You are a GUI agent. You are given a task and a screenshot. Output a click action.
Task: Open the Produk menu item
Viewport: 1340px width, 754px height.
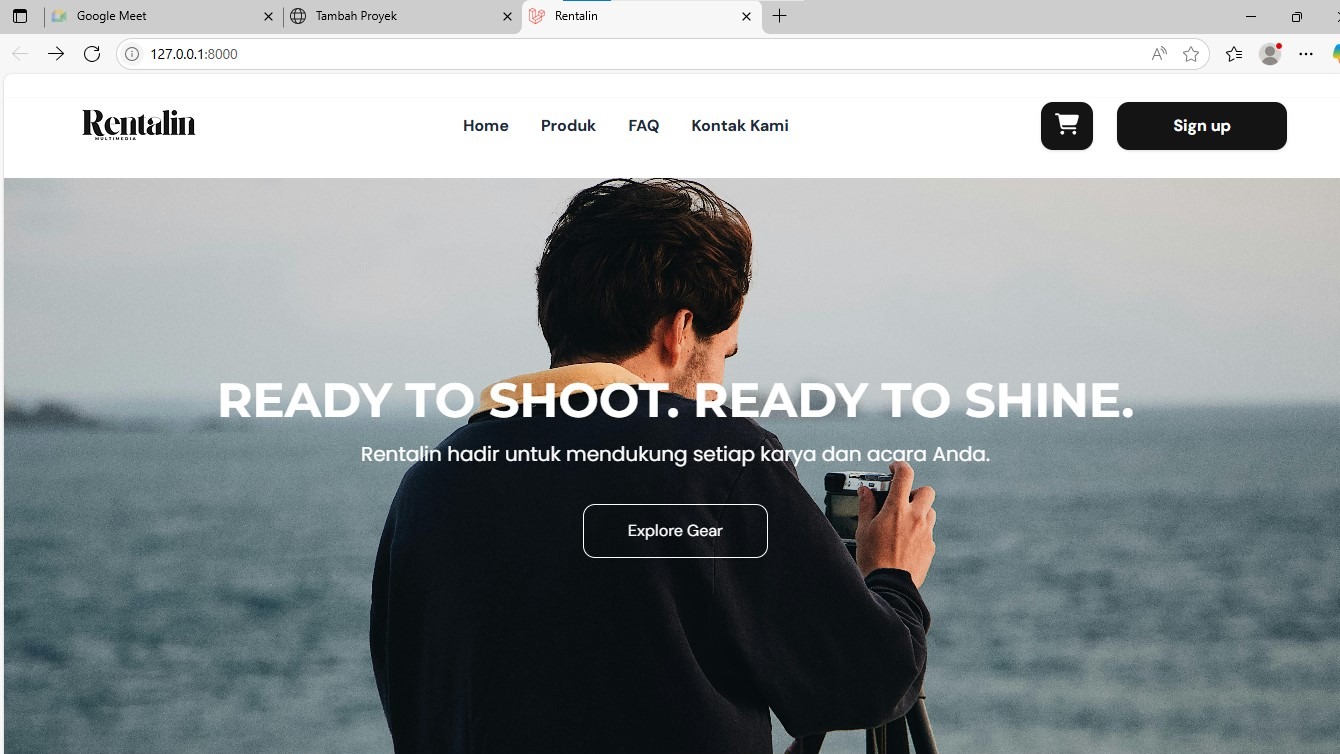(x=568, y=126)
